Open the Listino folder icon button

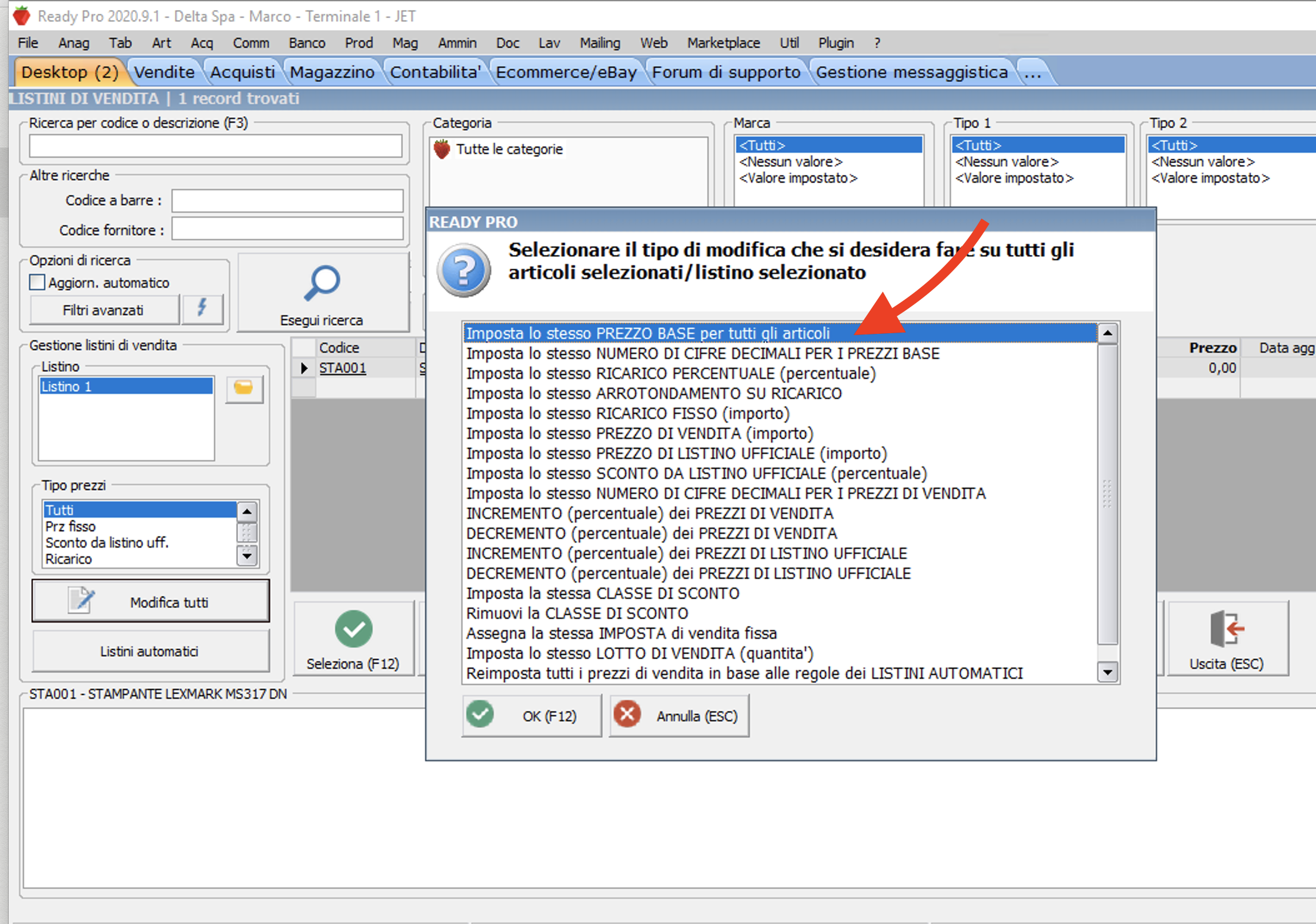(x=244, y=388)
